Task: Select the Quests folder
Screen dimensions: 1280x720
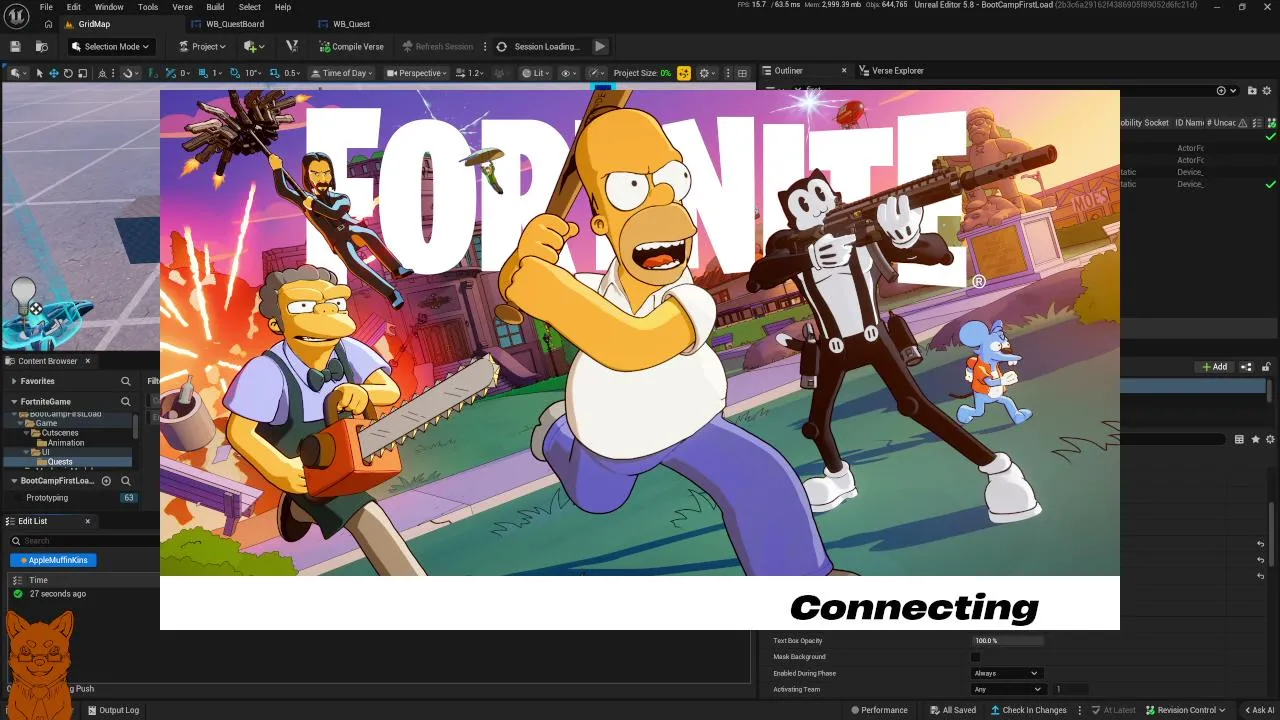Action: pyautogui.click(x=60, y=462)
